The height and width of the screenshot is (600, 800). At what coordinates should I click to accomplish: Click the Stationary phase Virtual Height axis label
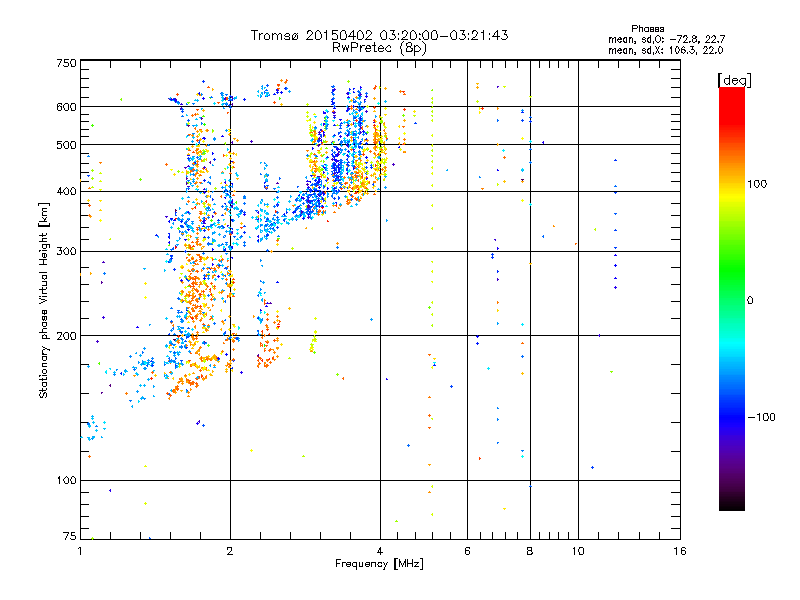click(x=43, y=301)
